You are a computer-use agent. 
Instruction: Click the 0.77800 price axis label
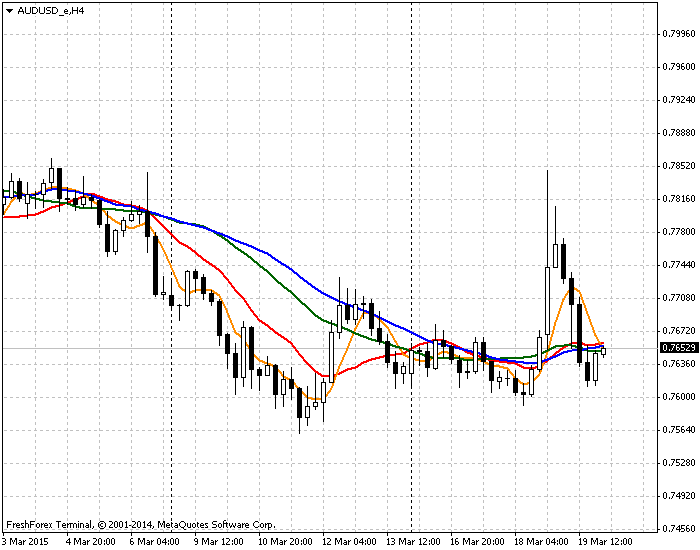(679, 232)
